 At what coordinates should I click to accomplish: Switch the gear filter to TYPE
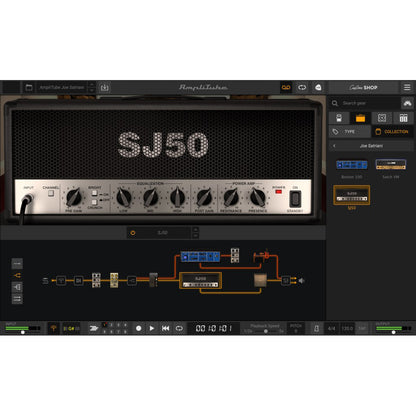[350, 132]
